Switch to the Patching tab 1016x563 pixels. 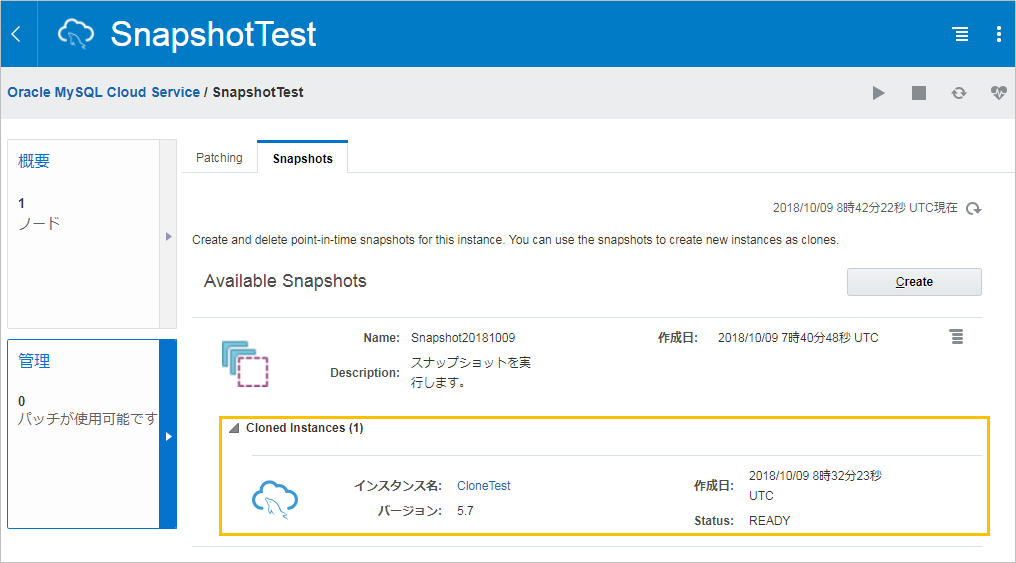[219, 158]
